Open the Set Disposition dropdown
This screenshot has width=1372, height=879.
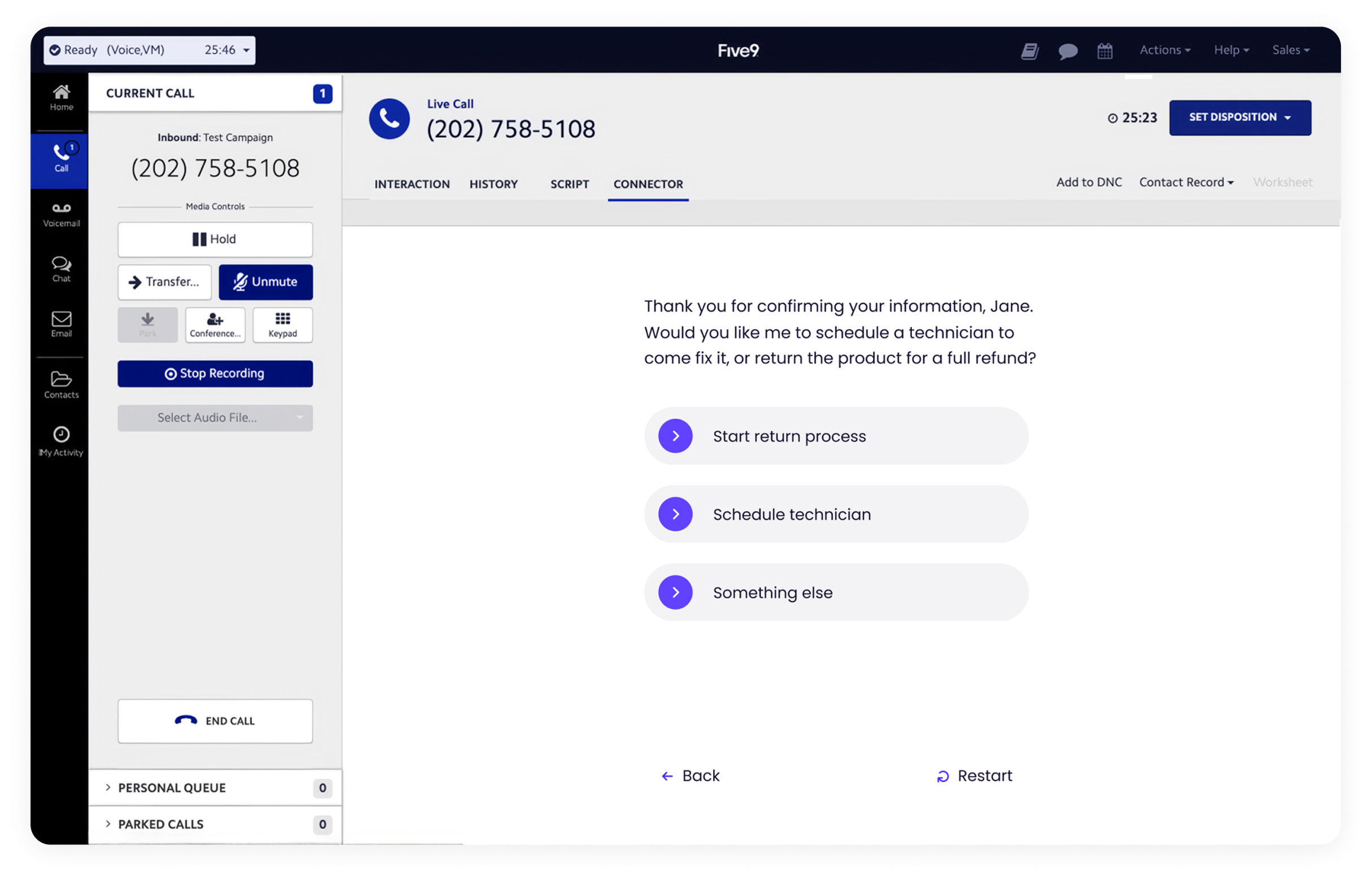1239,117
